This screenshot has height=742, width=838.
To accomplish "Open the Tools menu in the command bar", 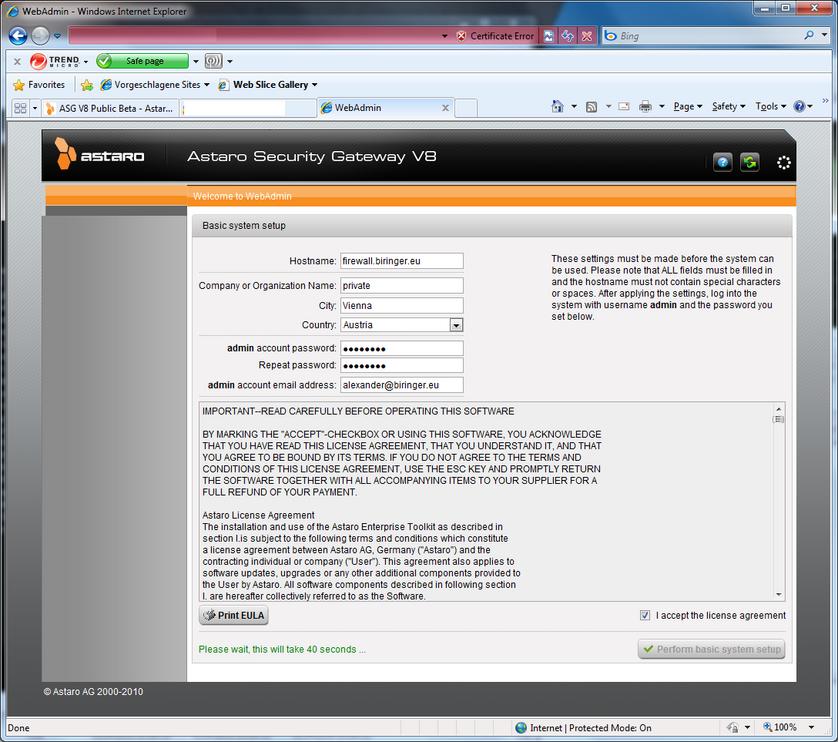I will pos(770,107).
